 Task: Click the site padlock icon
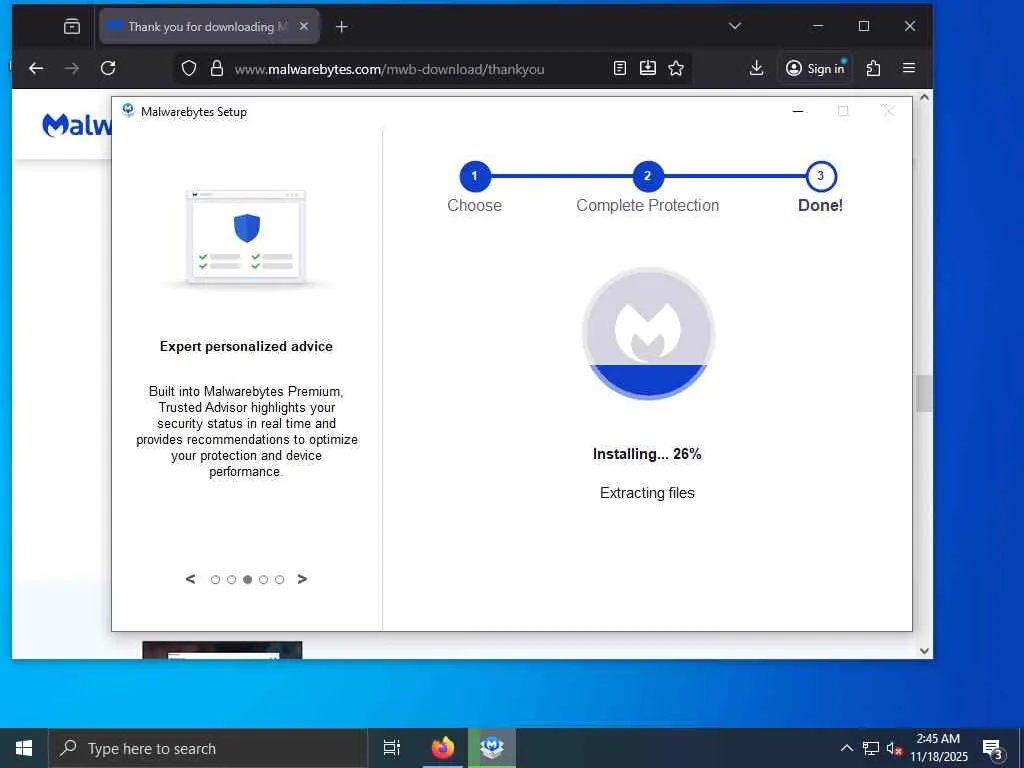[217, 69]
